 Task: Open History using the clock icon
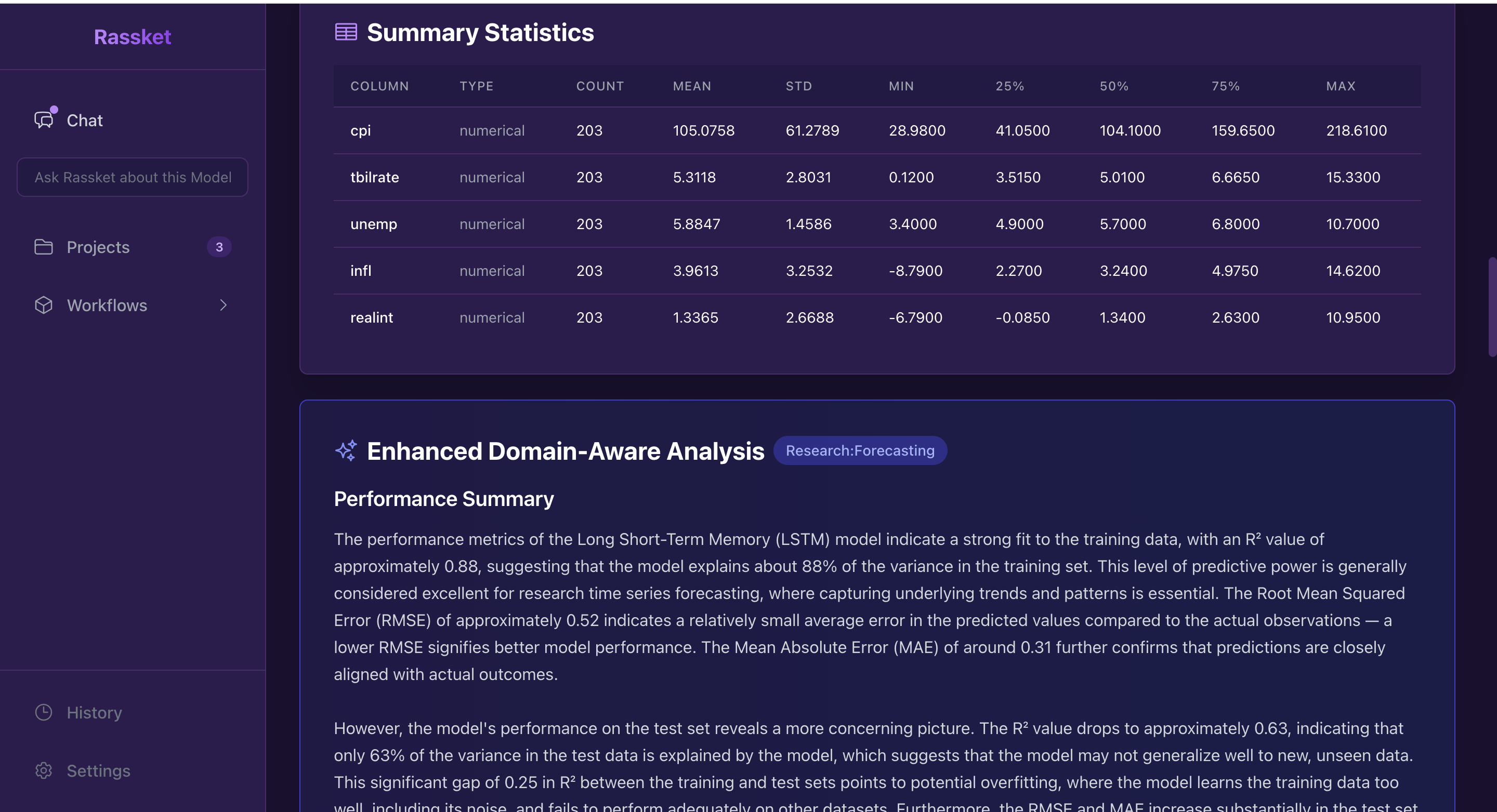tap(44, 712)
